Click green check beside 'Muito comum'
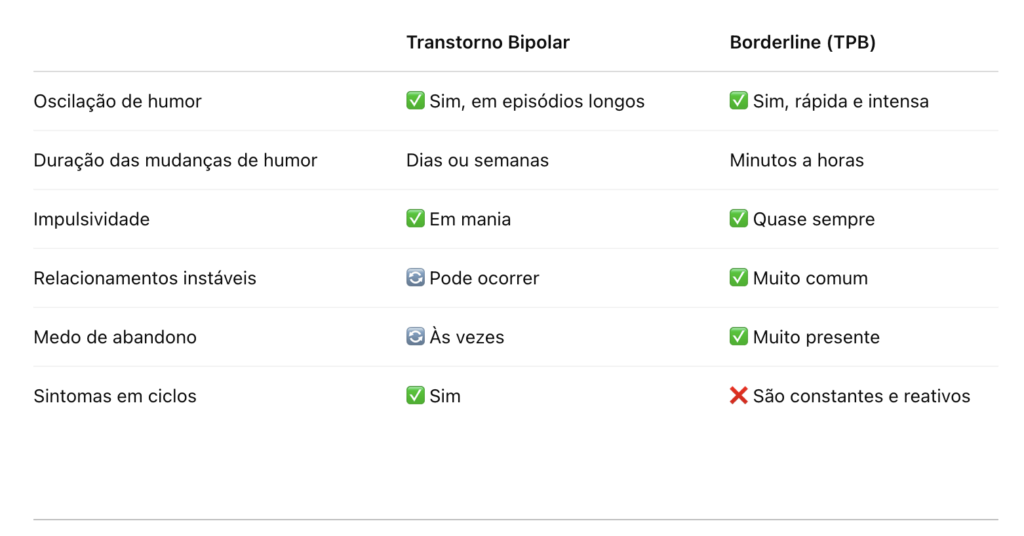 [739, 277]
